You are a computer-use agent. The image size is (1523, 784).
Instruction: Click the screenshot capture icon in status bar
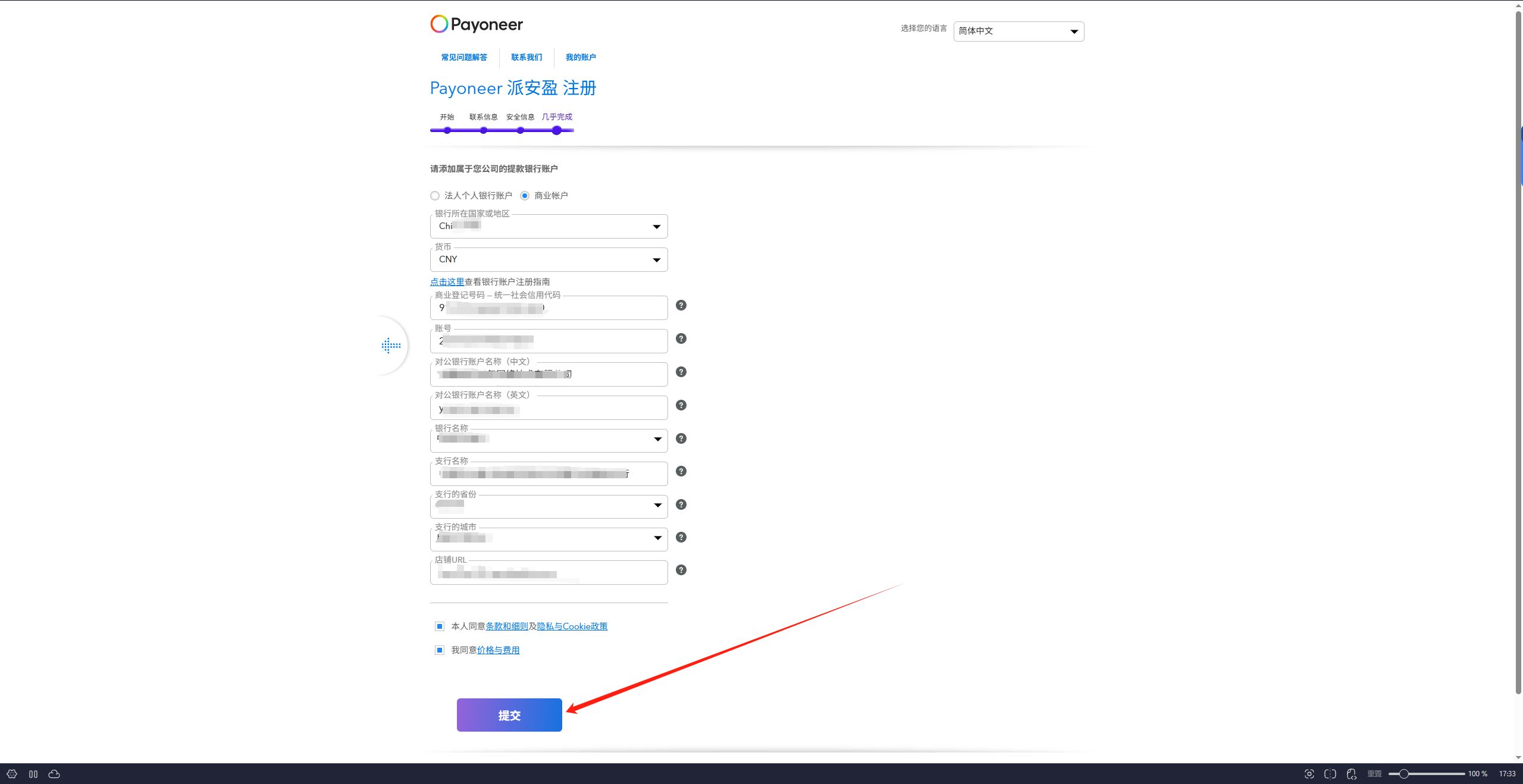(x=1309, y=774)
